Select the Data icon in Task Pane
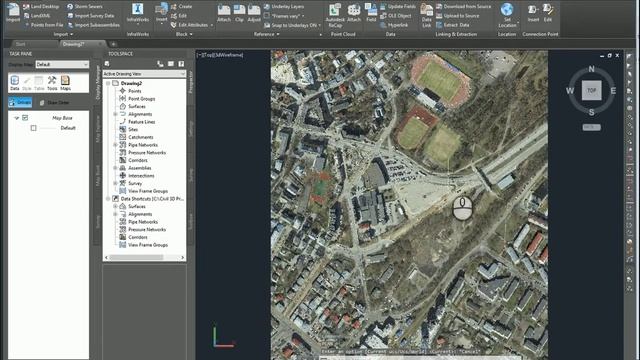Viewport: 640px width, 360px height. click(x=15, y=82)
